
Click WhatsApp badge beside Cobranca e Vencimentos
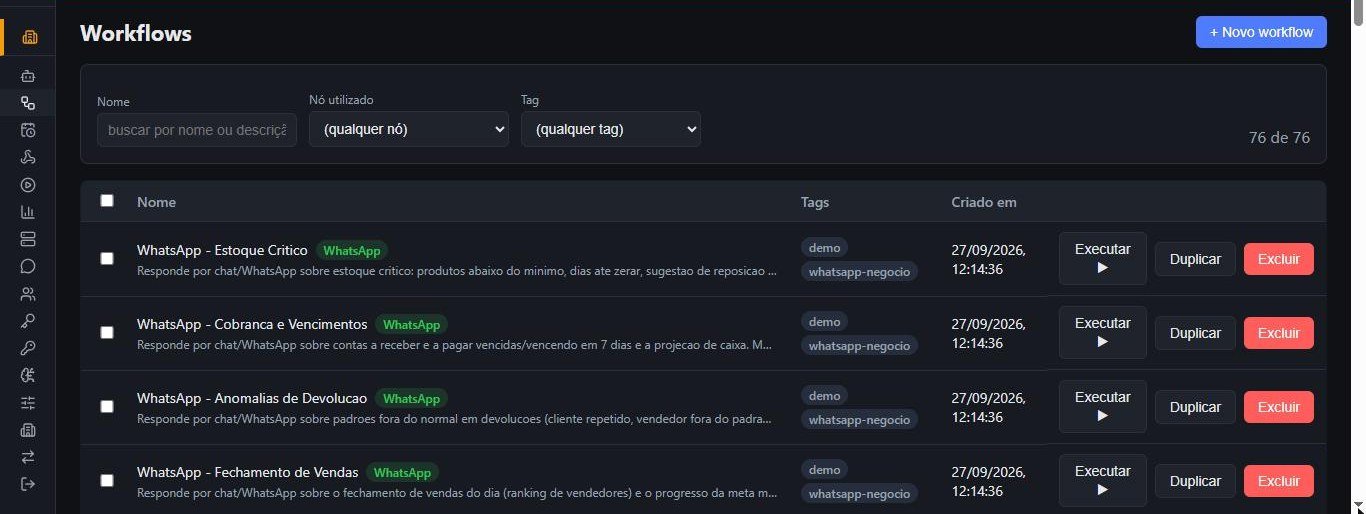pos(412,324)
